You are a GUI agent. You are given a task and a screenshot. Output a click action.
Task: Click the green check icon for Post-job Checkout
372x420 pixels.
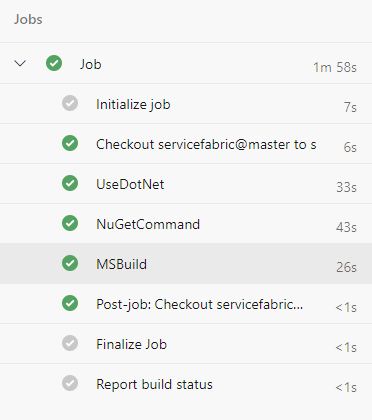pyautogui.click(x=70, y=303)
